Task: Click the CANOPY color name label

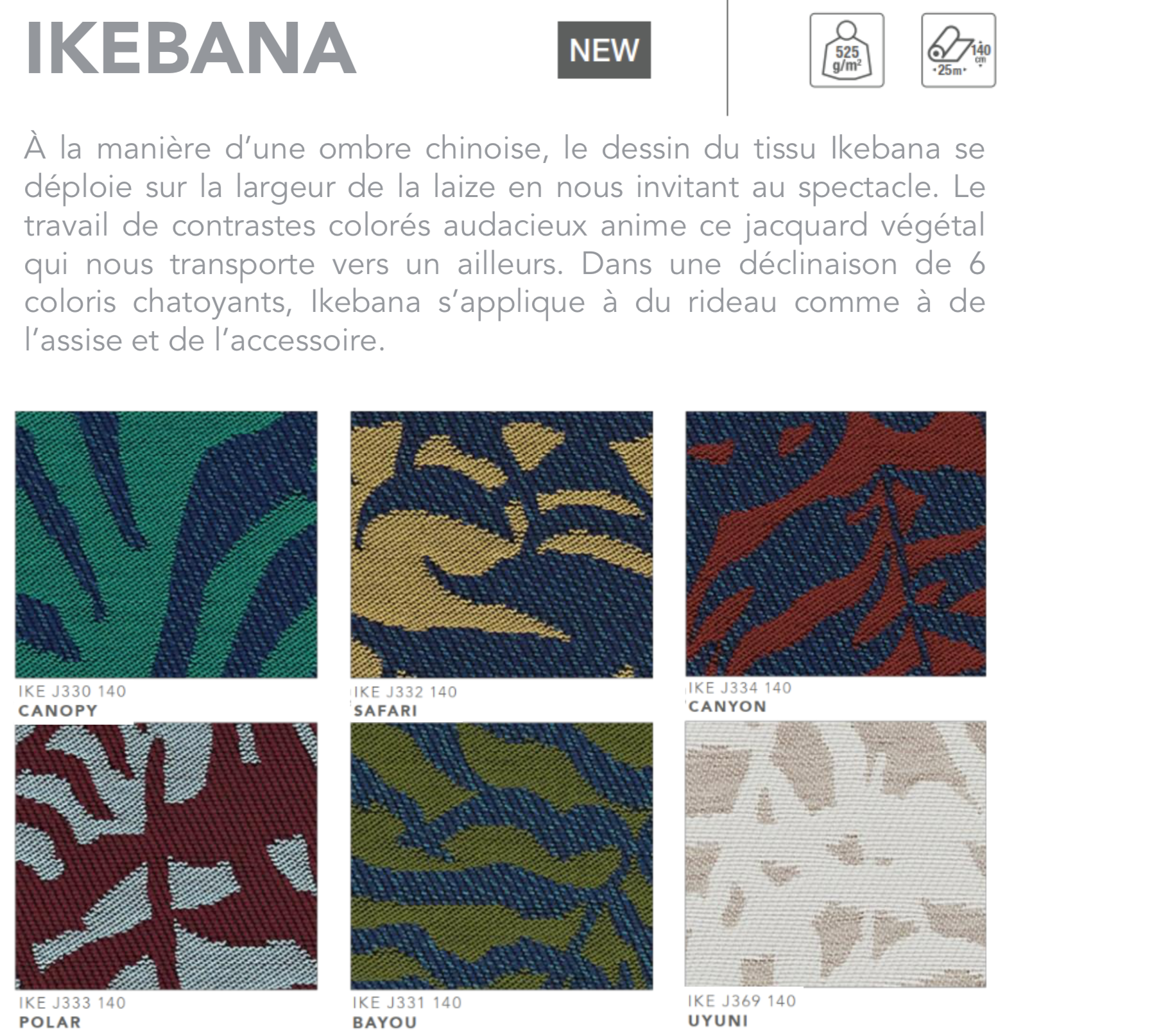Action: (58, 711)
